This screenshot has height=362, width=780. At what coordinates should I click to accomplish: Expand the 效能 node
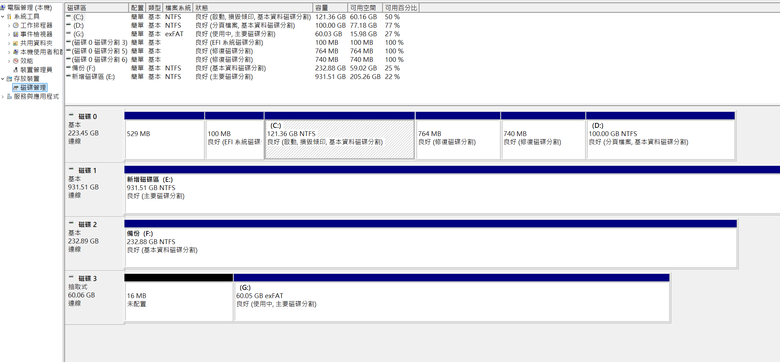(x=9, y=61)
